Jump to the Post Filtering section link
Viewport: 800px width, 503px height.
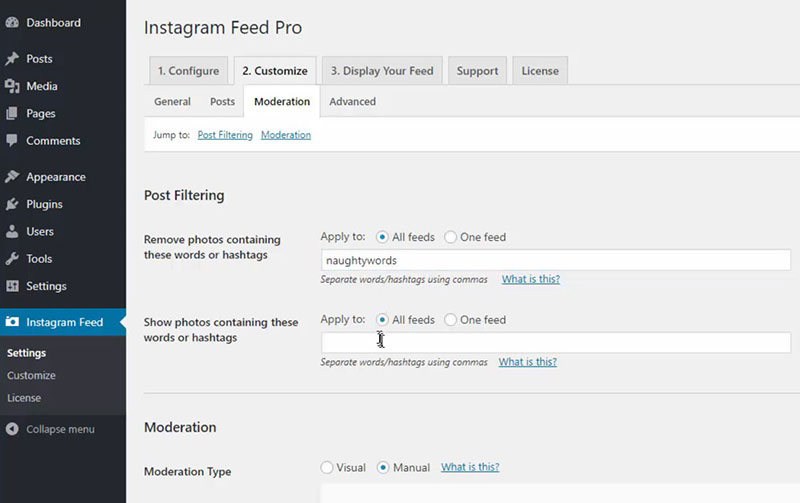[225, 134]
